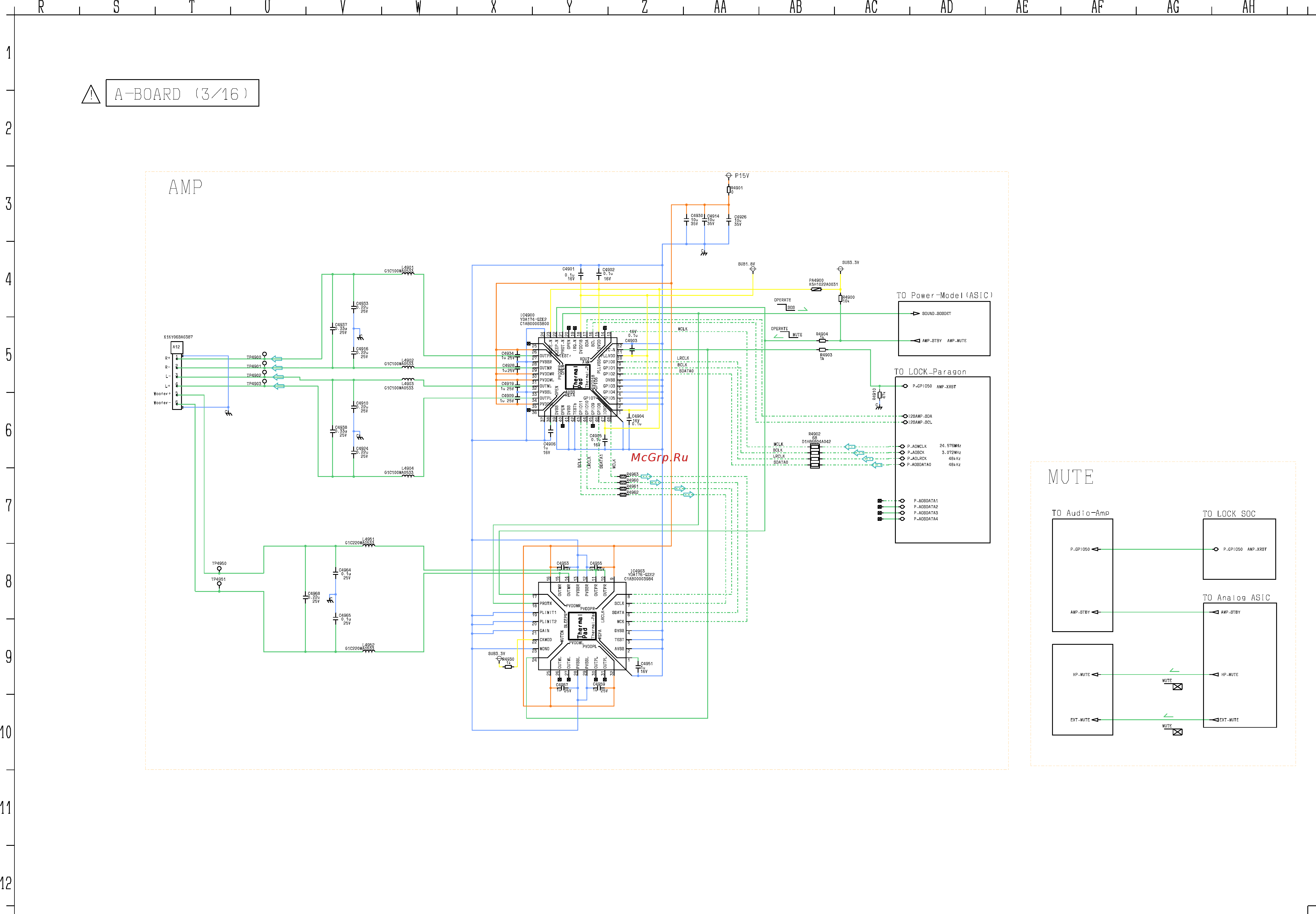1316x914 pixels.
Task: Click the TO Power-Model(ASIC) block title
Action: point(945,296)
